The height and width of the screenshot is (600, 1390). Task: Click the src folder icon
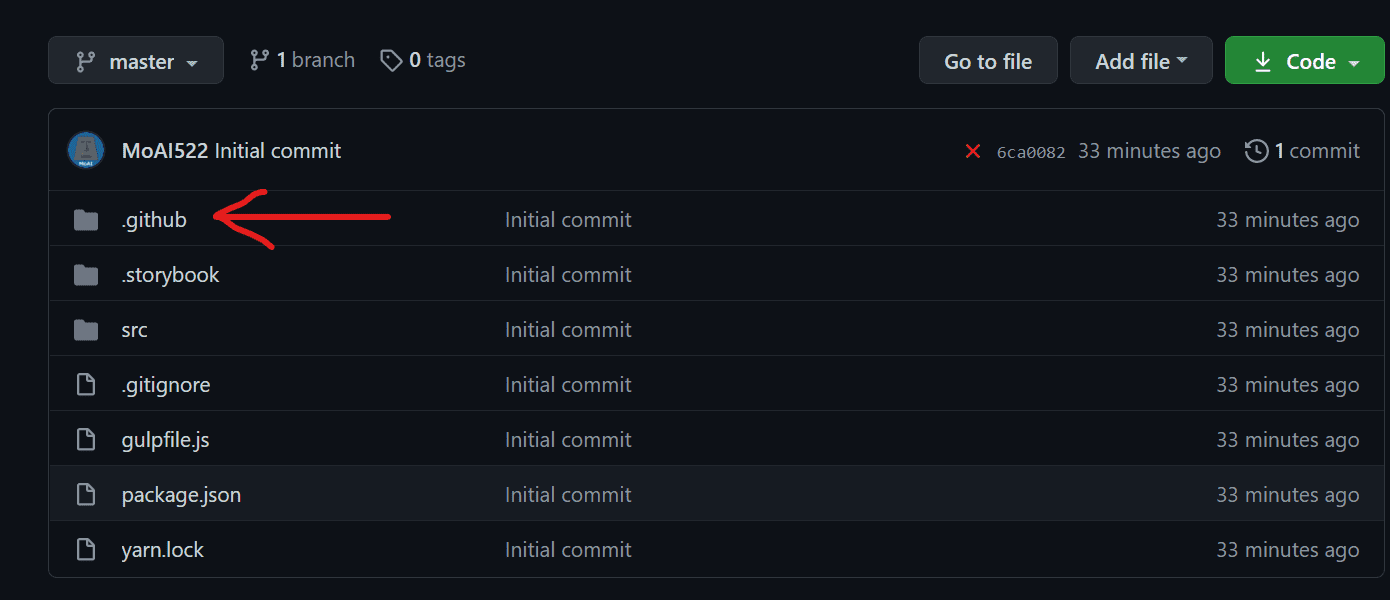(86, 330)
